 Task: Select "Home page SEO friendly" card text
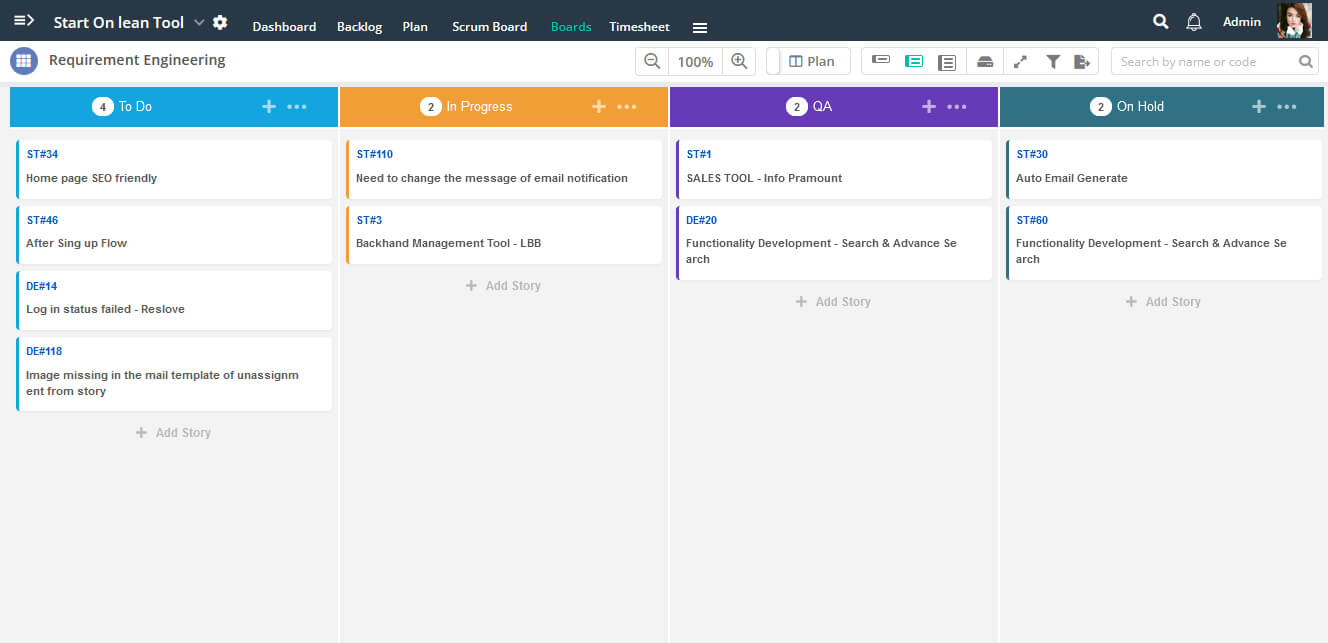click(x=92, y=178)
